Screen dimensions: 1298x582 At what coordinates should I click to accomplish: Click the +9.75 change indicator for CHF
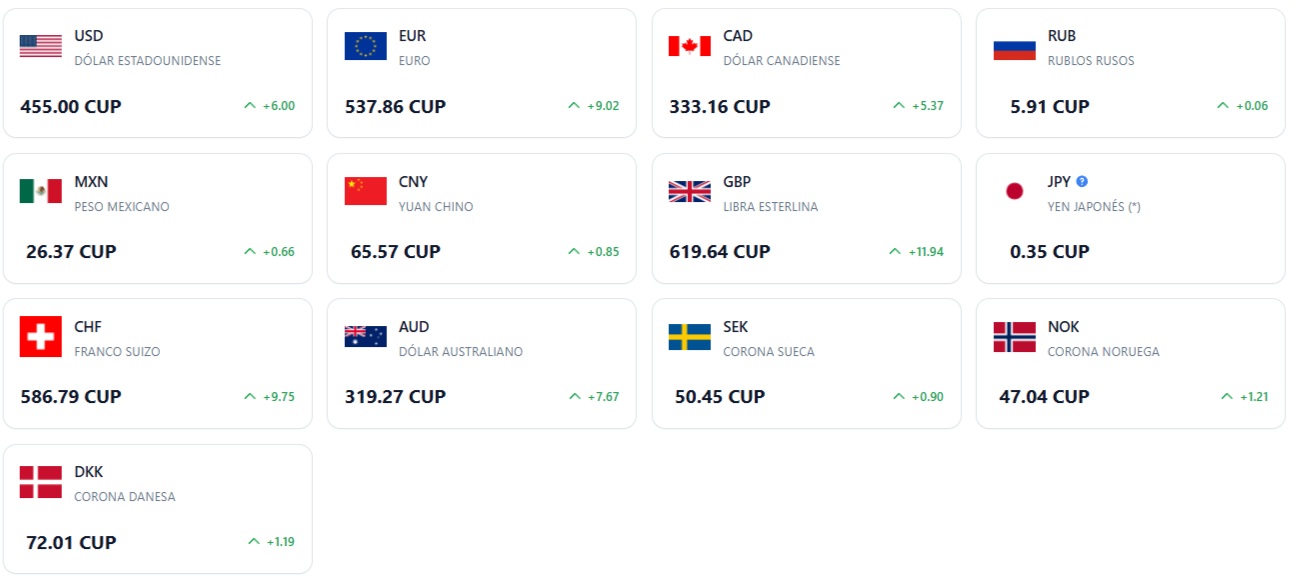[x=280, y=396]
